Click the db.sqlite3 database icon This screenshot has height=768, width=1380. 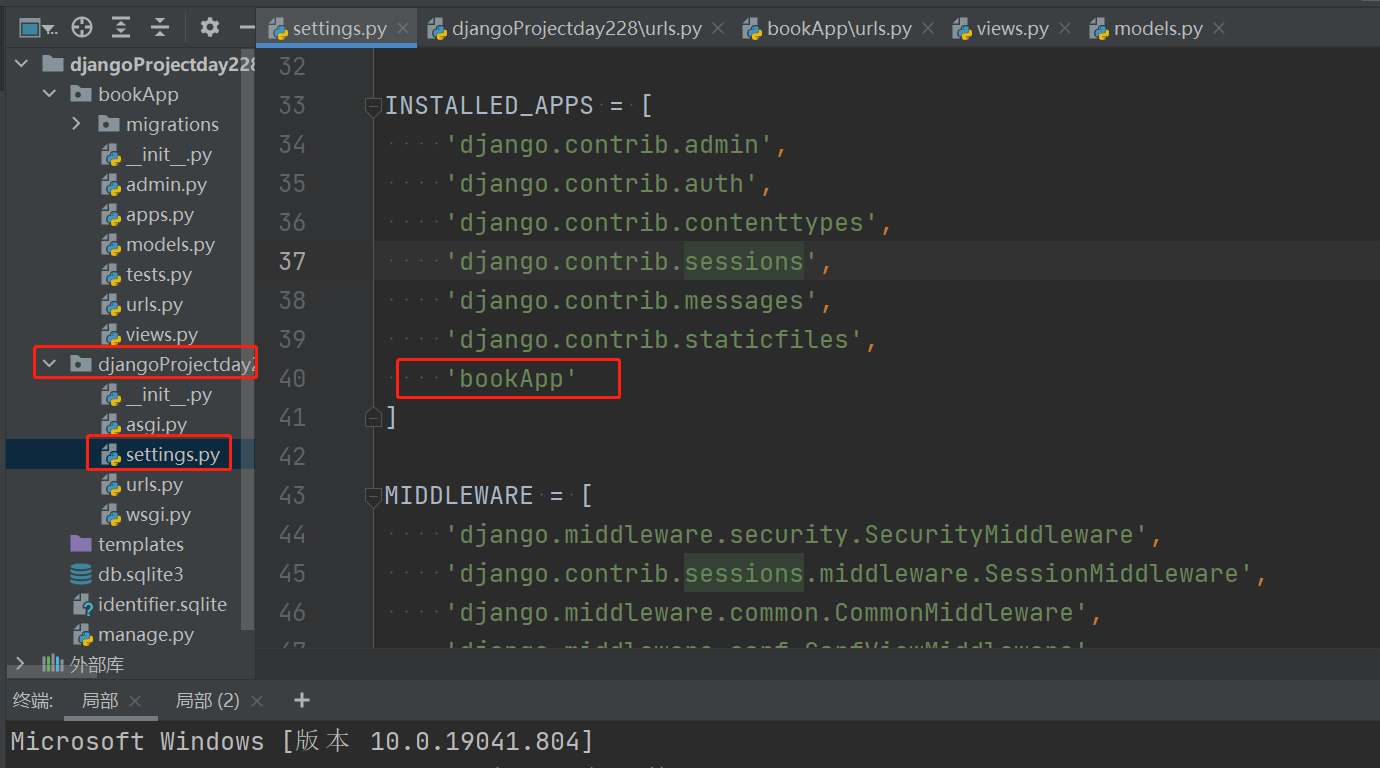81,574
